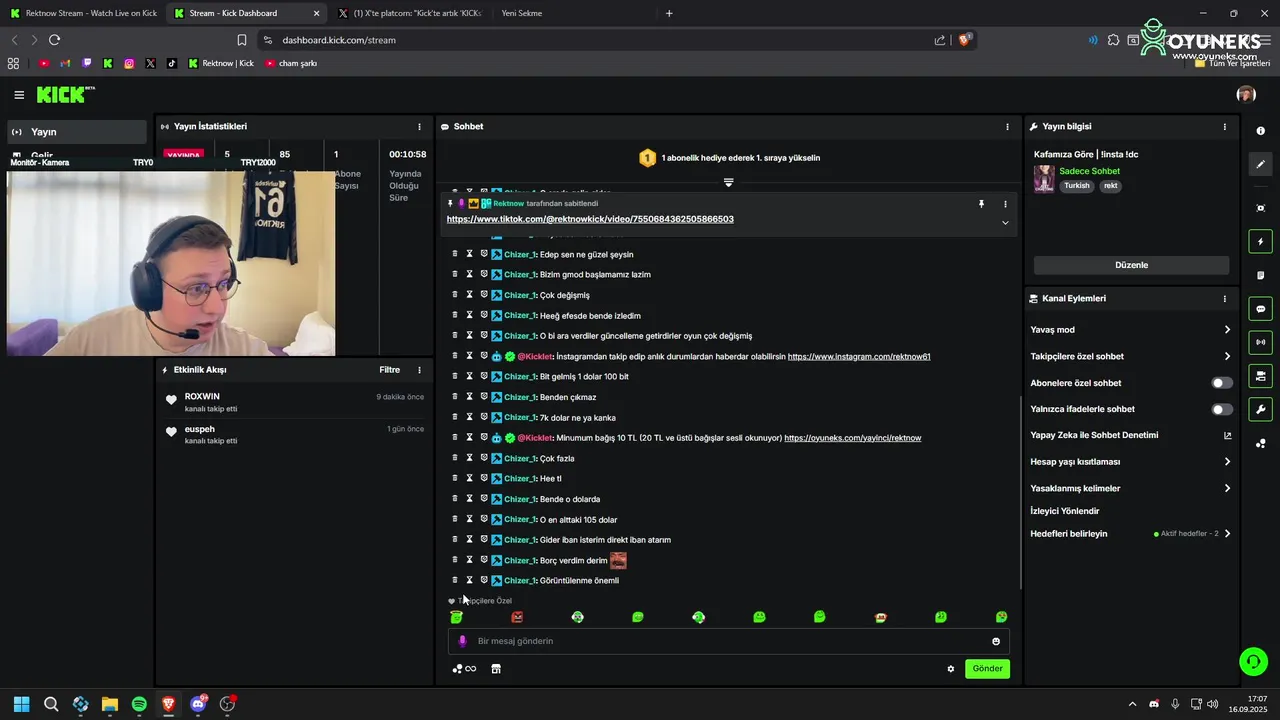The image size is (1280, 720).
Task: Open chat settings gear next to Gönder
Action: point(951,669)
